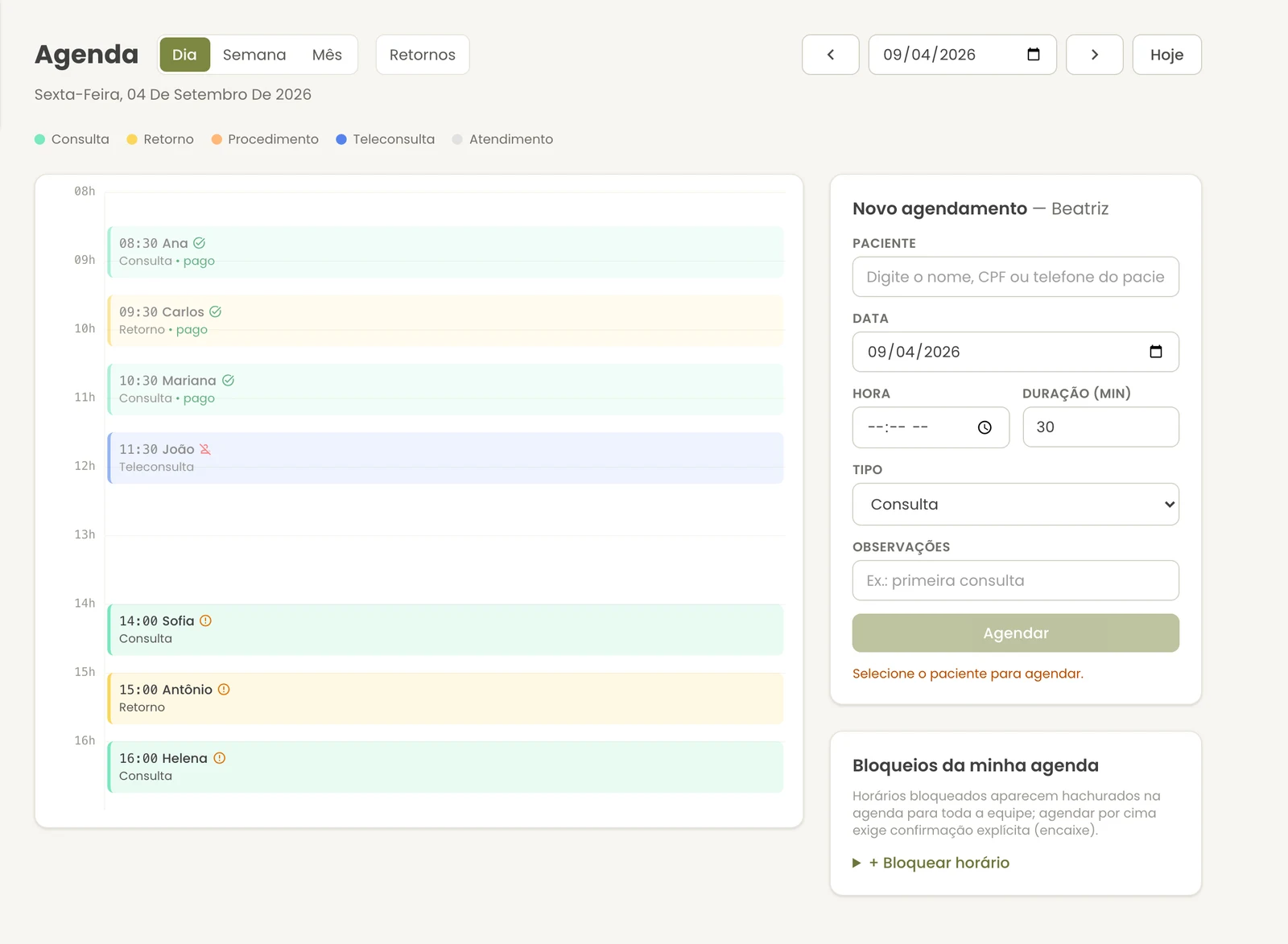
Task: Open the Tipo dropdown showing Consulta
Action: click(1016, 505)
